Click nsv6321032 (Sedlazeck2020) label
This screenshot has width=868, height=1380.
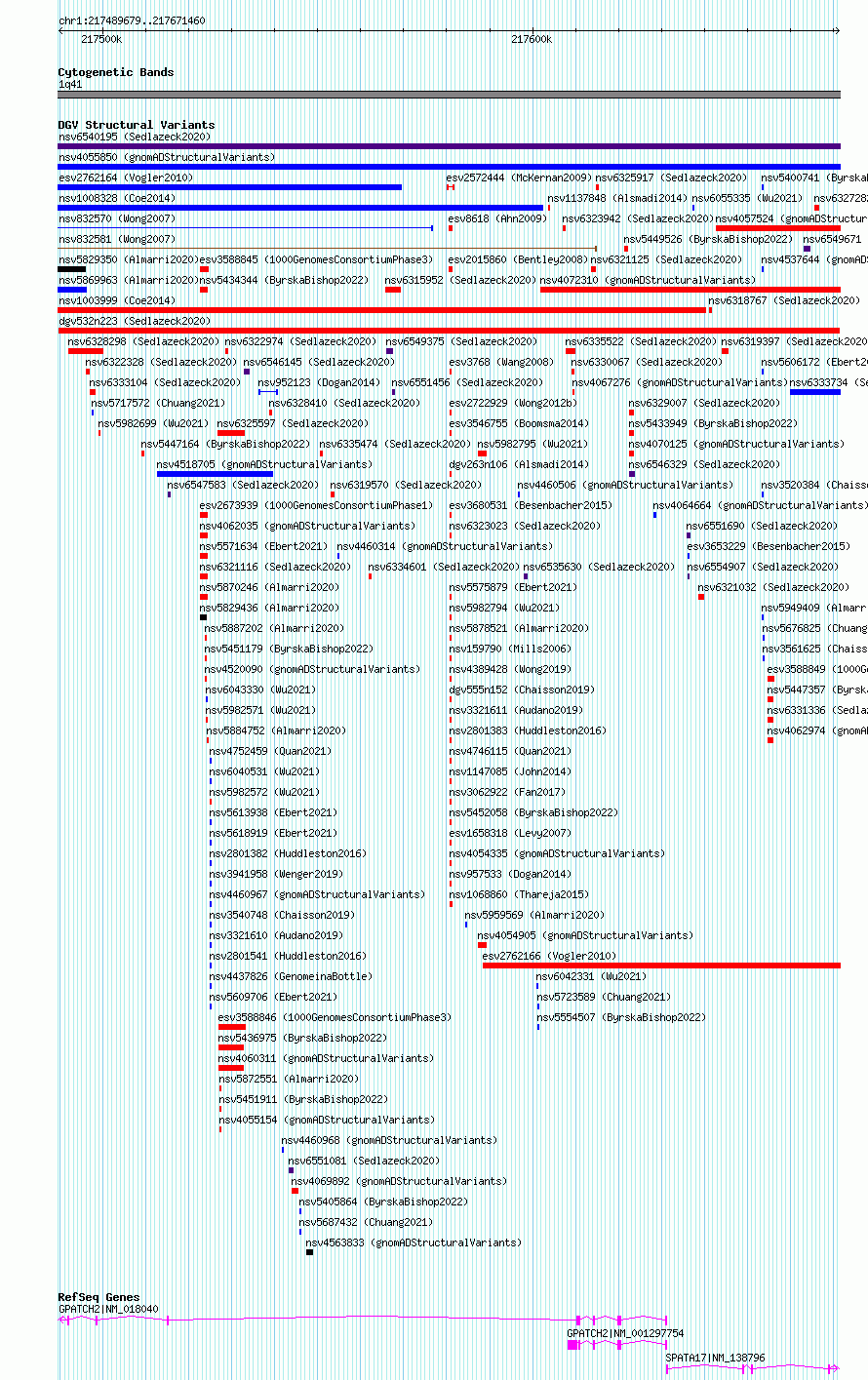tap(773, 587)
